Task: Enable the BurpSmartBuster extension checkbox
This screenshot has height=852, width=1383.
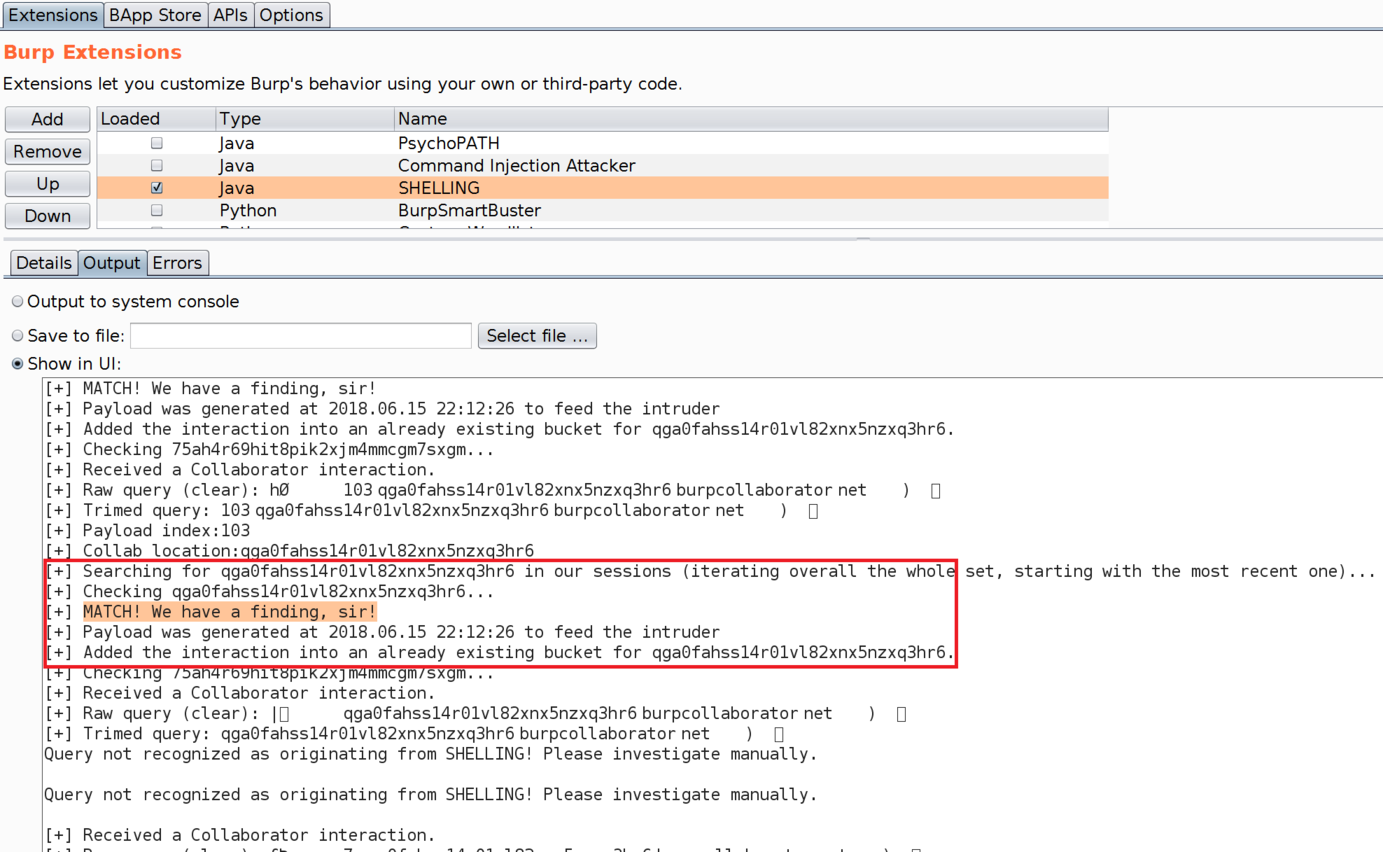Action: [x=156, y=210]
